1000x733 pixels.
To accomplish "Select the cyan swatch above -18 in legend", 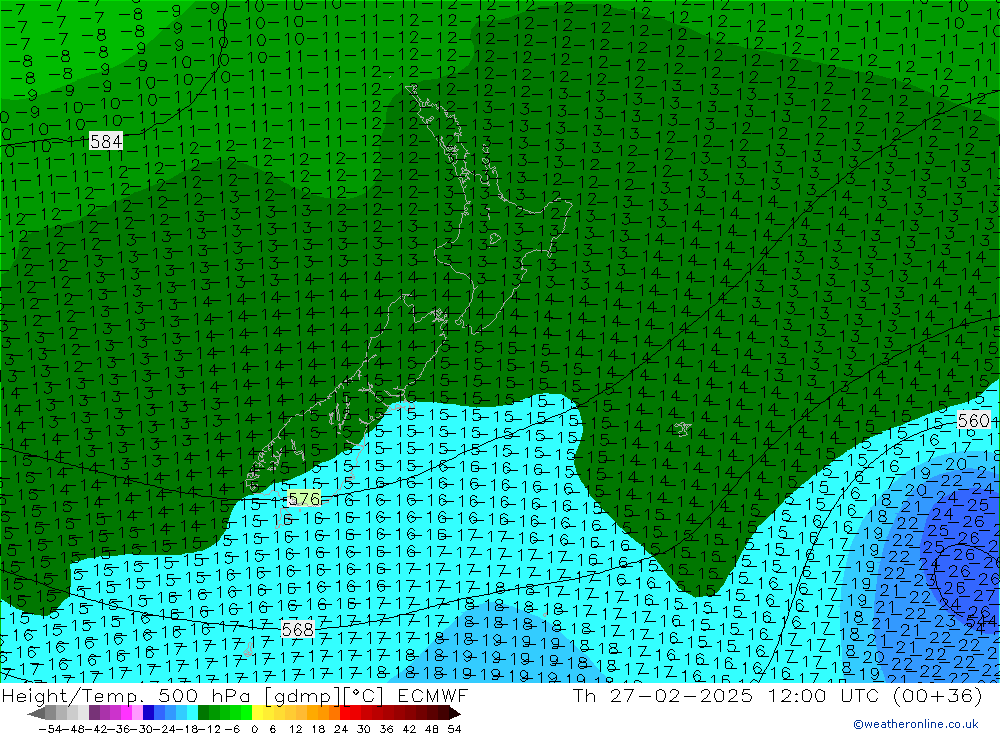I will coord(193,713).
